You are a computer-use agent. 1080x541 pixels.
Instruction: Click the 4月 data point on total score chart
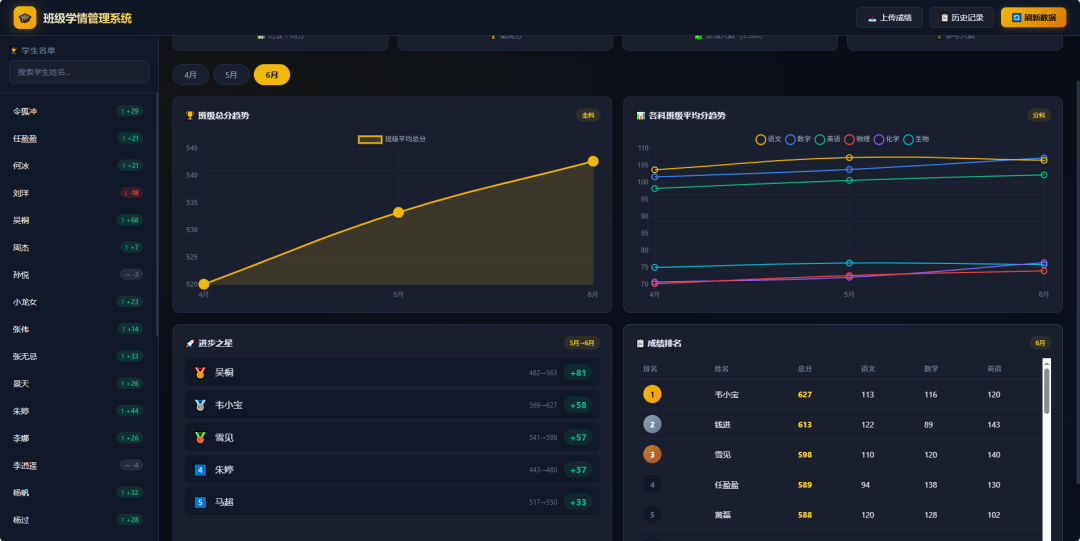pos(204,284)
